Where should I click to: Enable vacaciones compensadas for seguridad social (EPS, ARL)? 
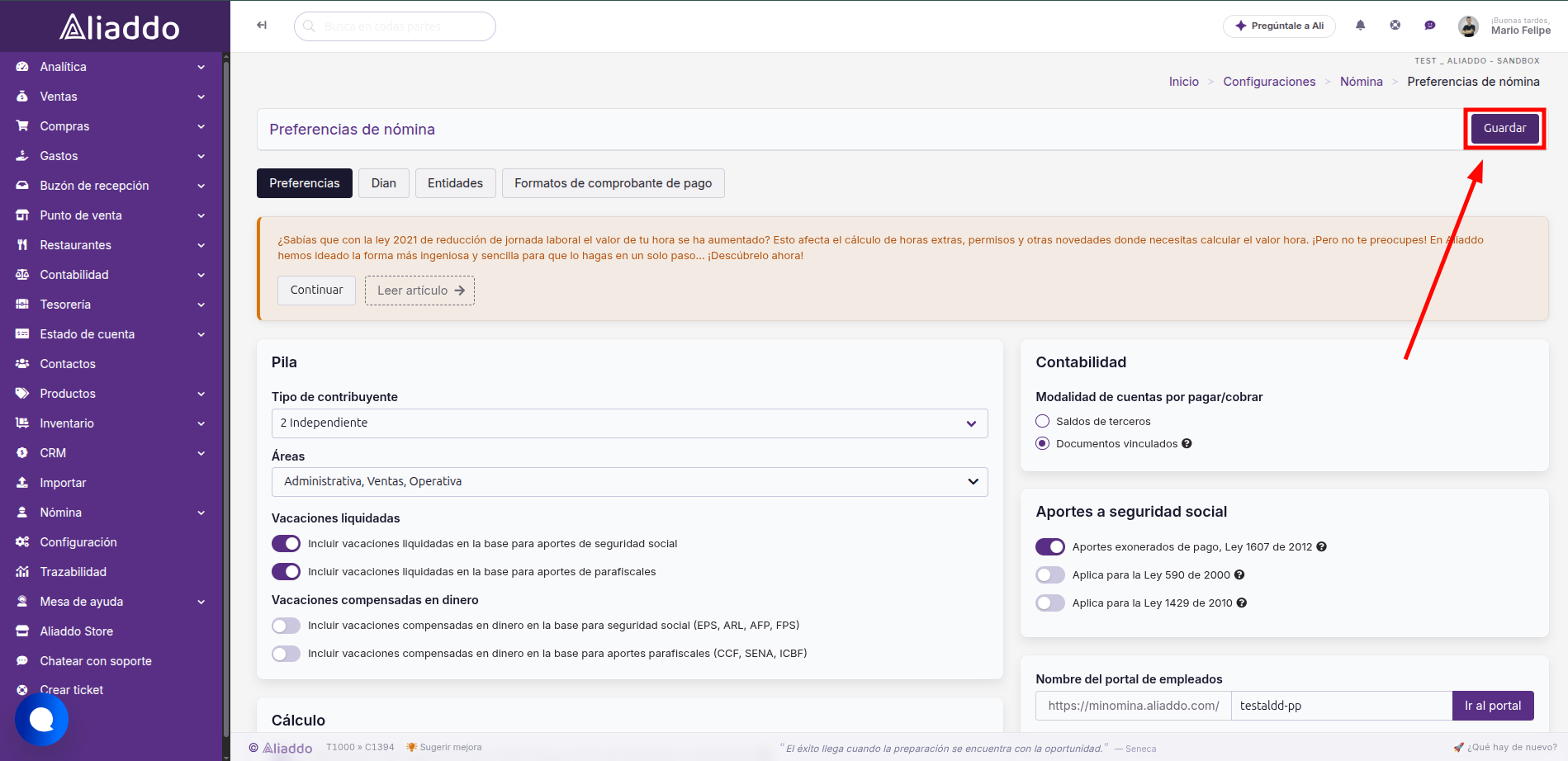(x=287, y=626)
